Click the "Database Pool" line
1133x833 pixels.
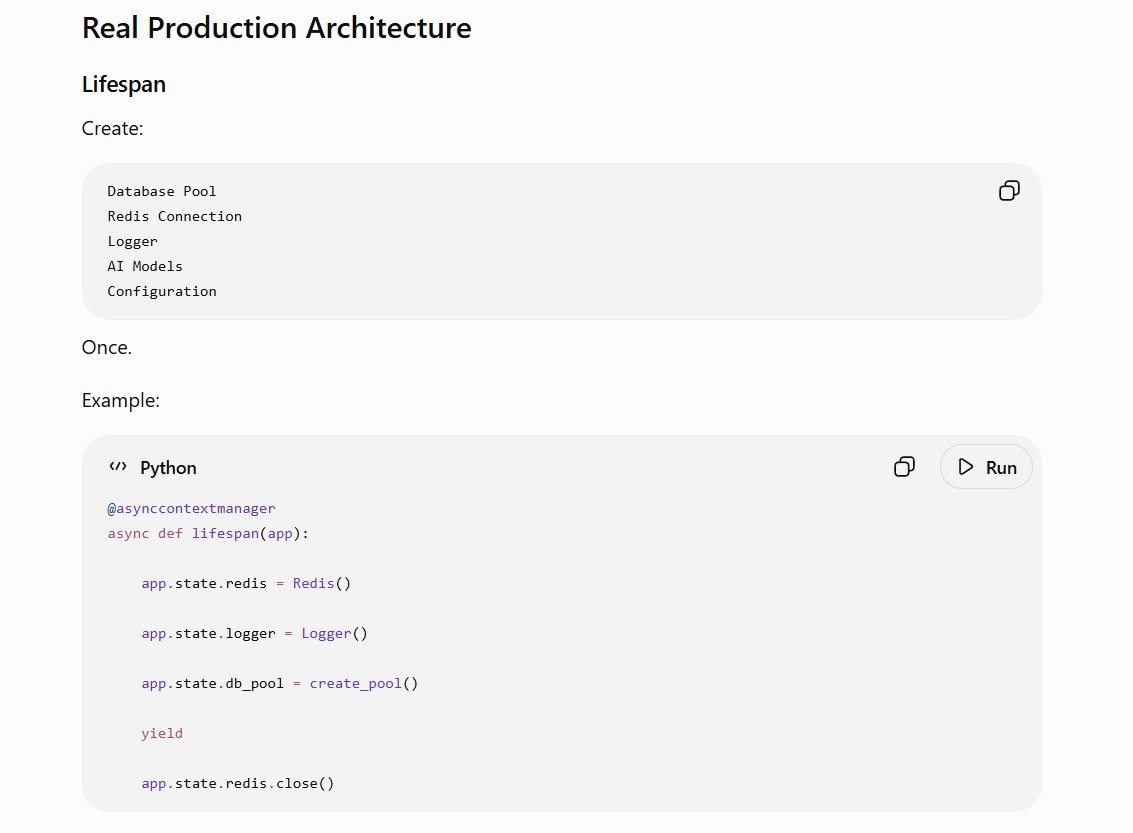click(162, 191)
